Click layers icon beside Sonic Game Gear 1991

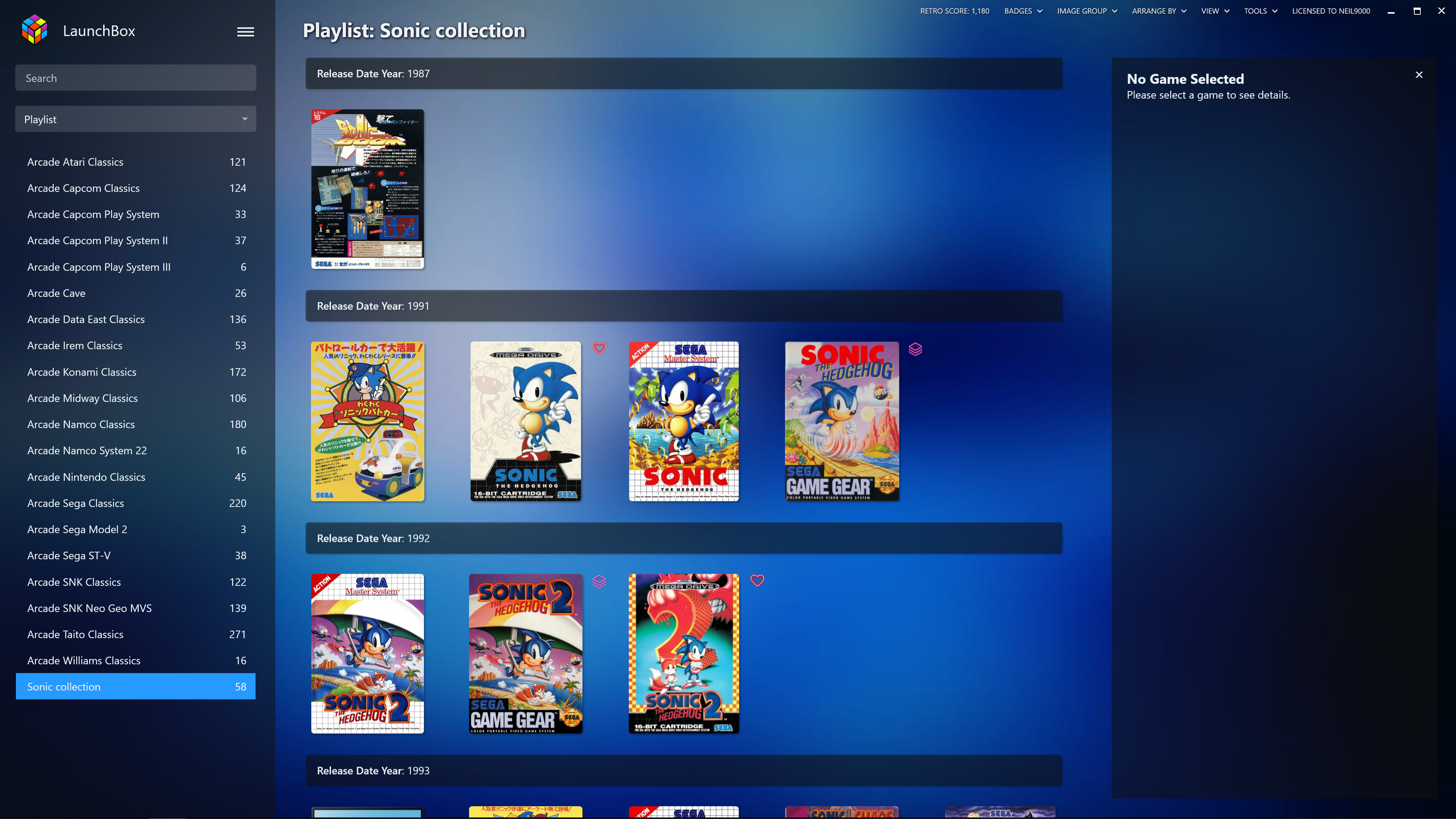click(915, 349)
